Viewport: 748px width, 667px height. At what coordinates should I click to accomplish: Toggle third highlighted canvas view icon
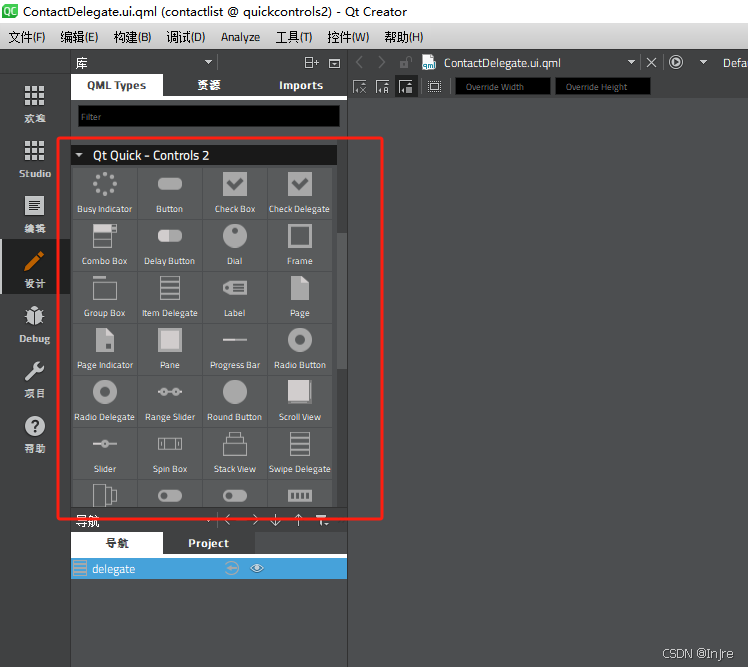[406, 87]
